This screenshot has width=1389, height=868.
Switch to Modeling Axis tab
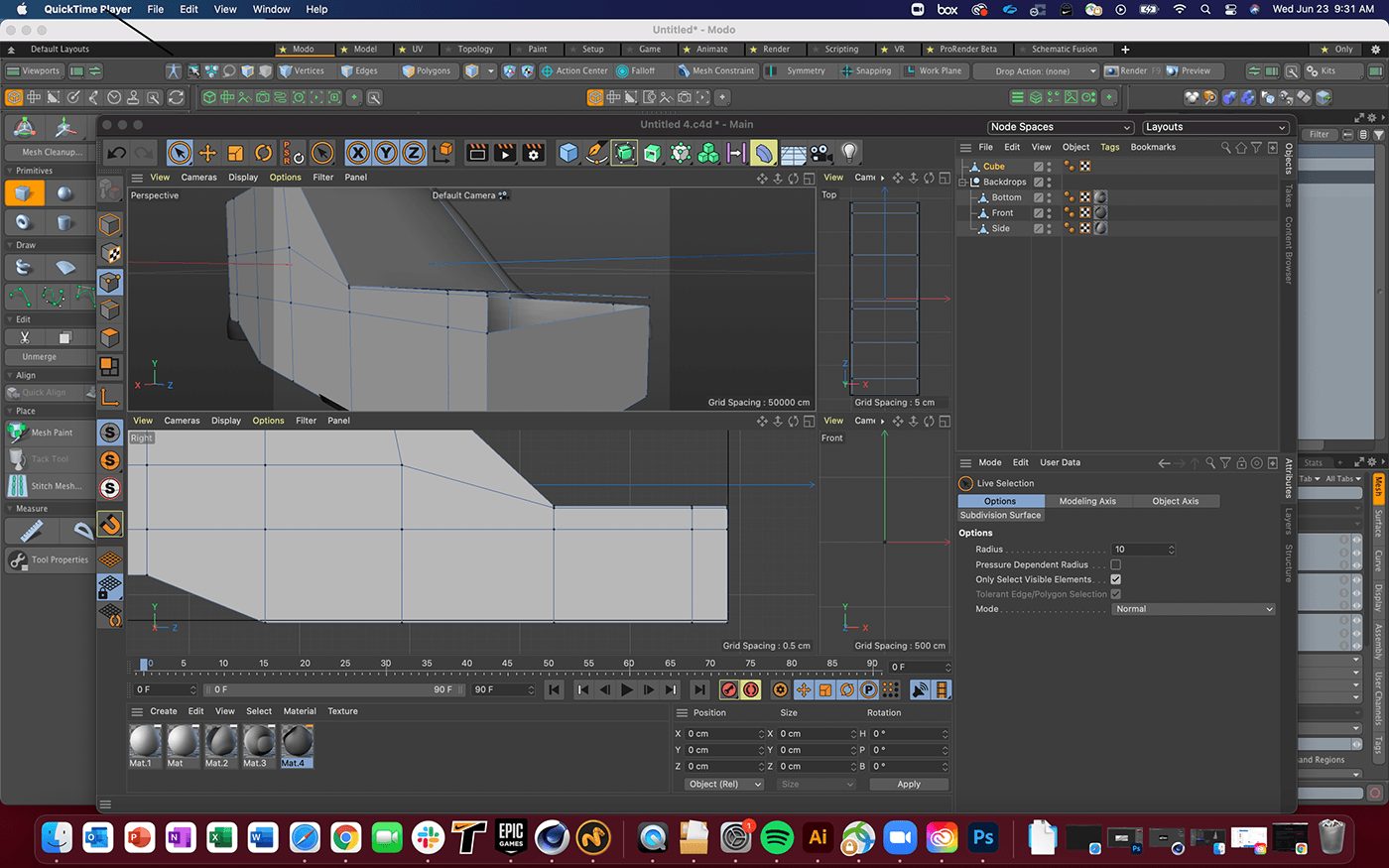point(1087,501)
